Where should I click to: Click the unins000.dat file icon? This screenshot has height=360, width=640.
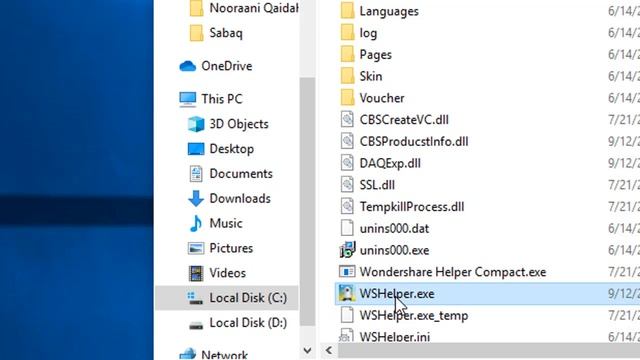coord(347,228)
